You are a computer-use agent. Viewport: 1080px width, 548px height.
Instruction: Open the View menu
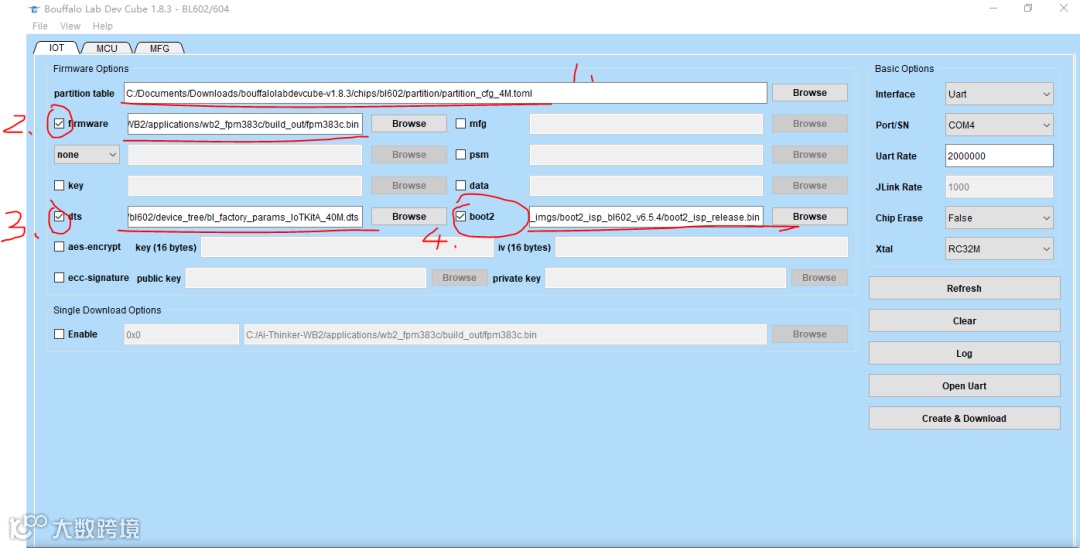click(70, 26)
